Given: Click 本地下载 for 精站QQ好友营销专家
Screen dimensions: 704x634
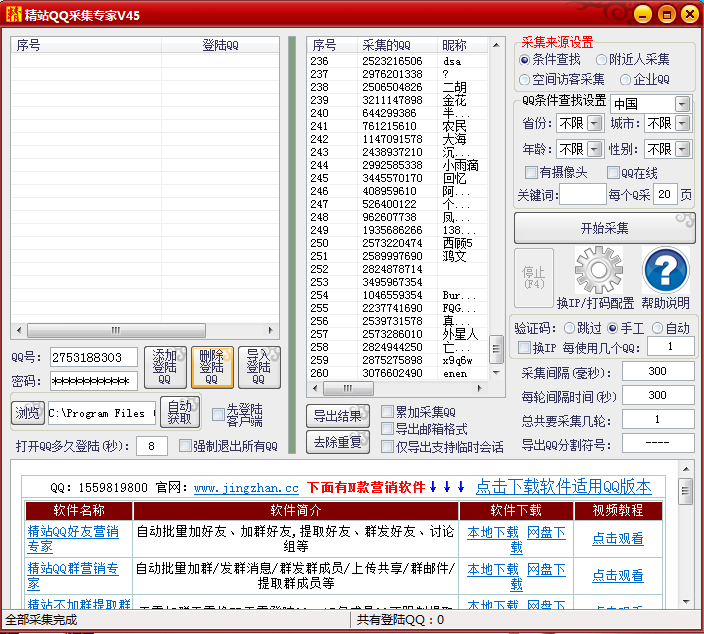Looking at the screenshot, I should [493, 532].
